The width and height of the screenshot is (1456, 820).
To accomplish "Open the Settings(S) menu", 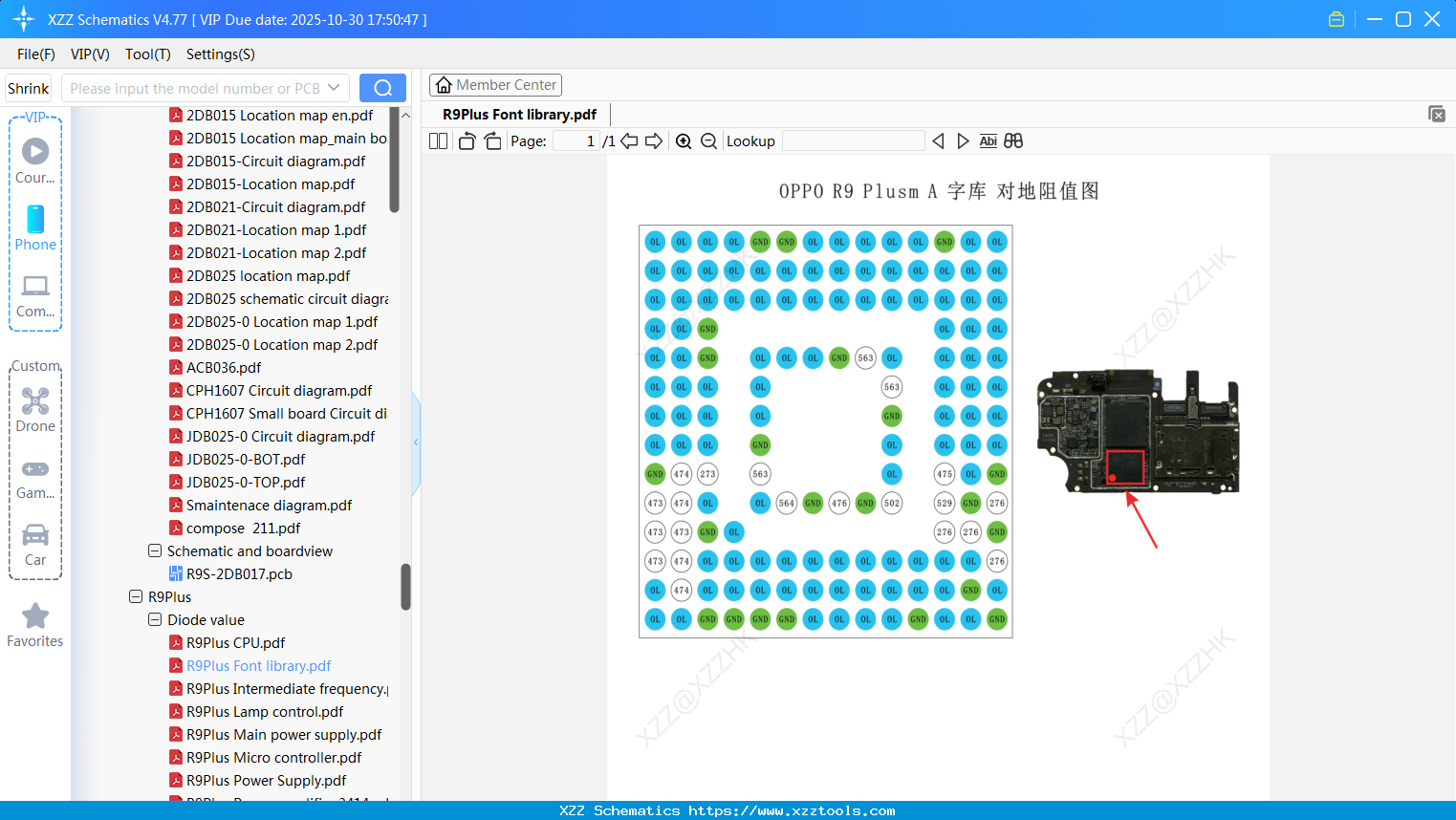I will (221, 54).
